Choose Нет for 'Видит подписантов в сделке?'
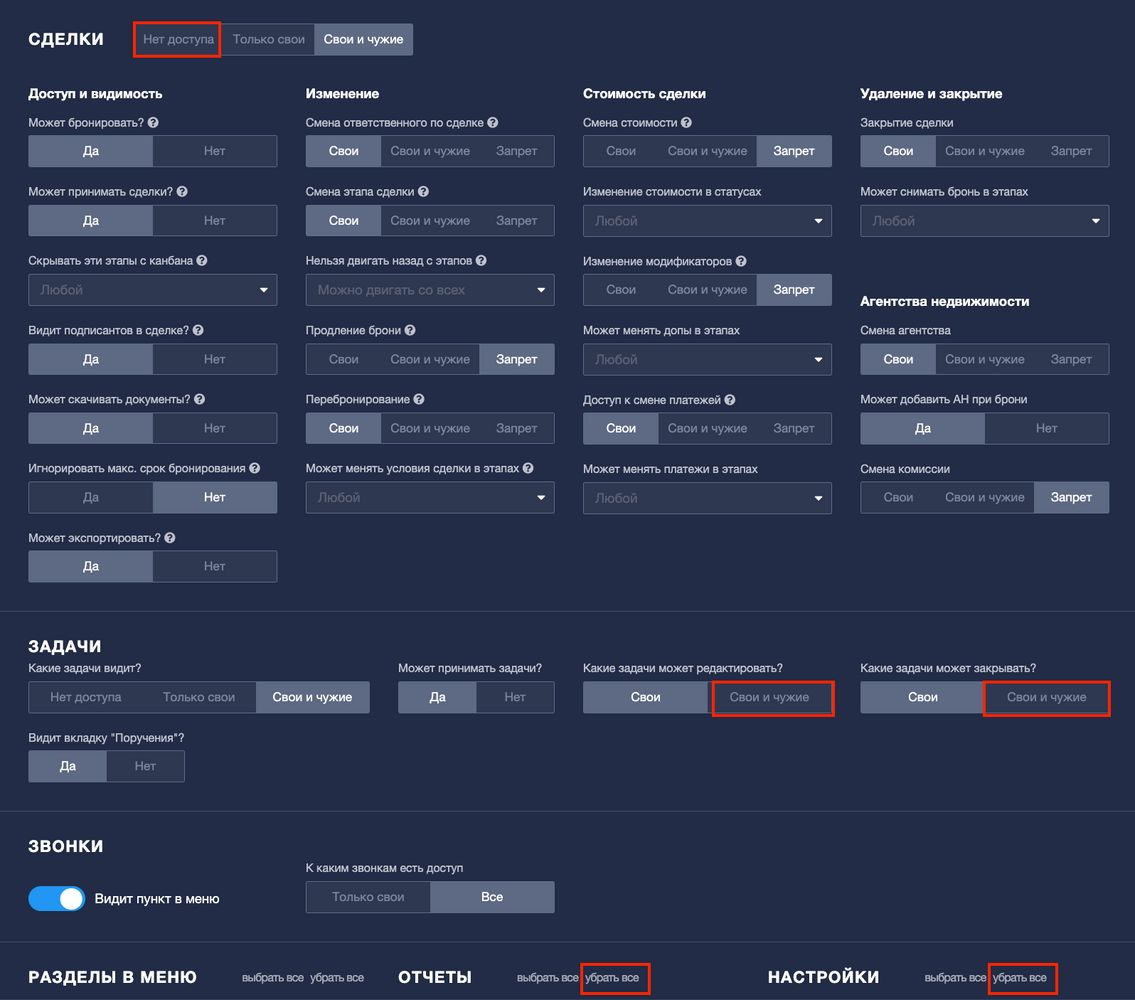Image resolution: width=1135 pixels, height=1000 pixels. point(214,358)
